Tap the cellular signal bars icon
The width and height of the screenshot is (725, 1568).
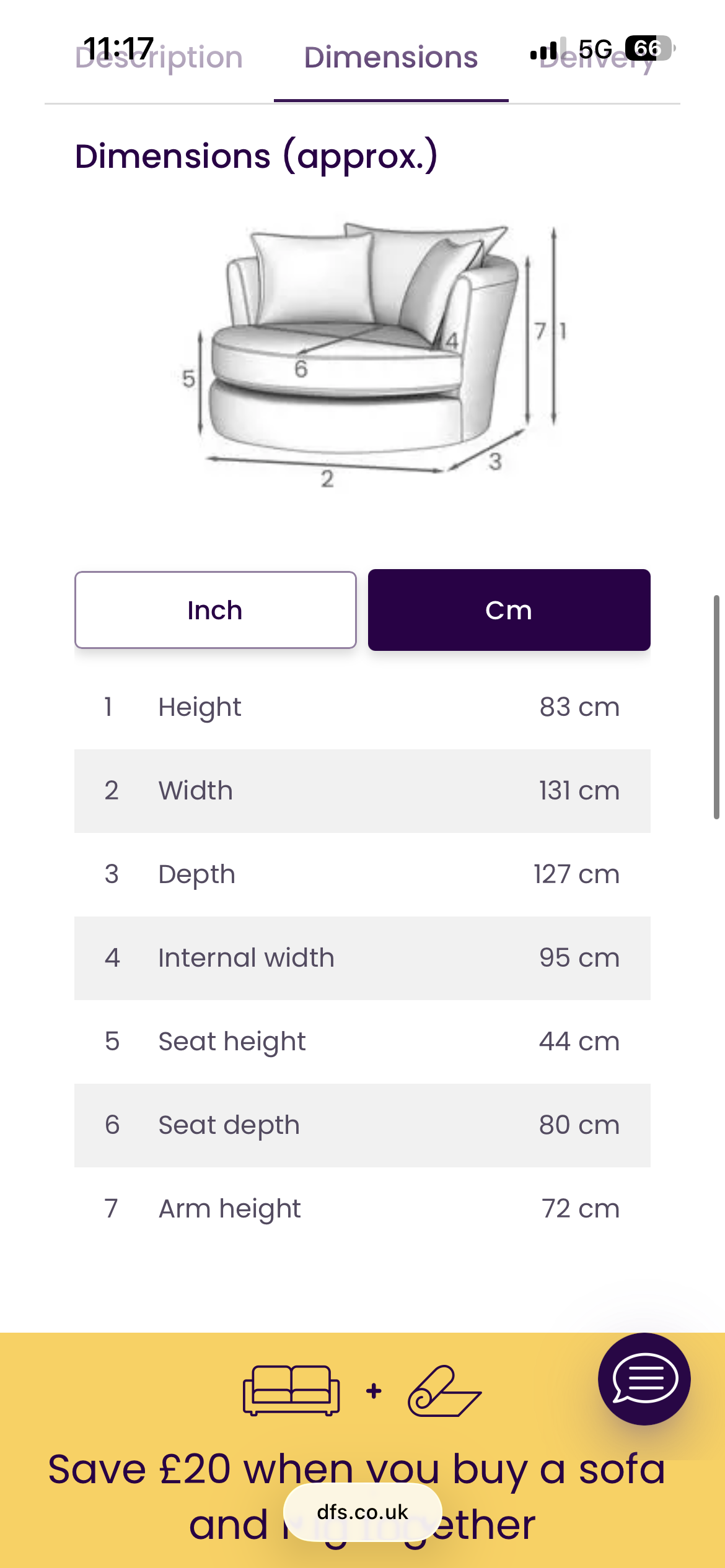(x=543, y=51)
